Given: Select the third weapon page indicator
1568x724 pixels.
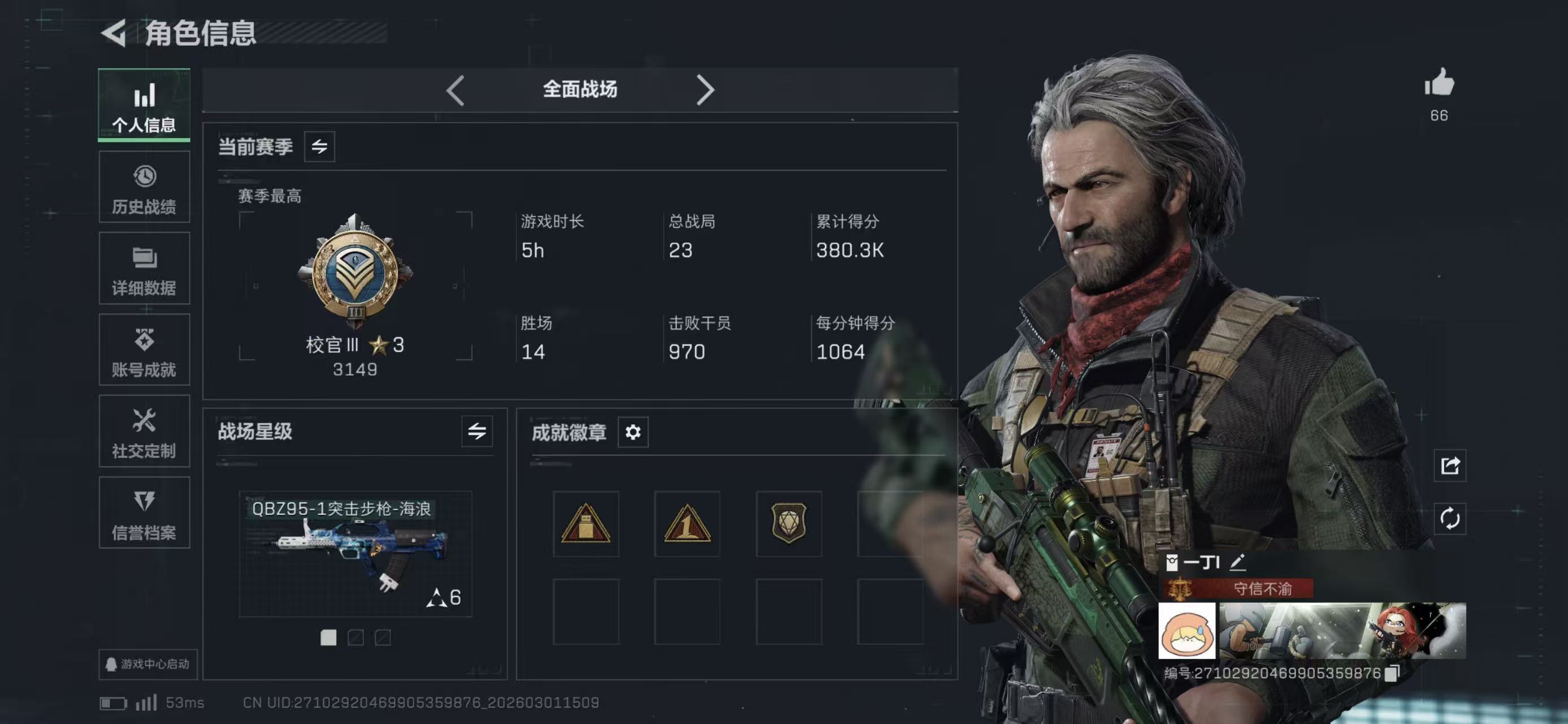Looking at the screenshot, I should click(383, 637).
